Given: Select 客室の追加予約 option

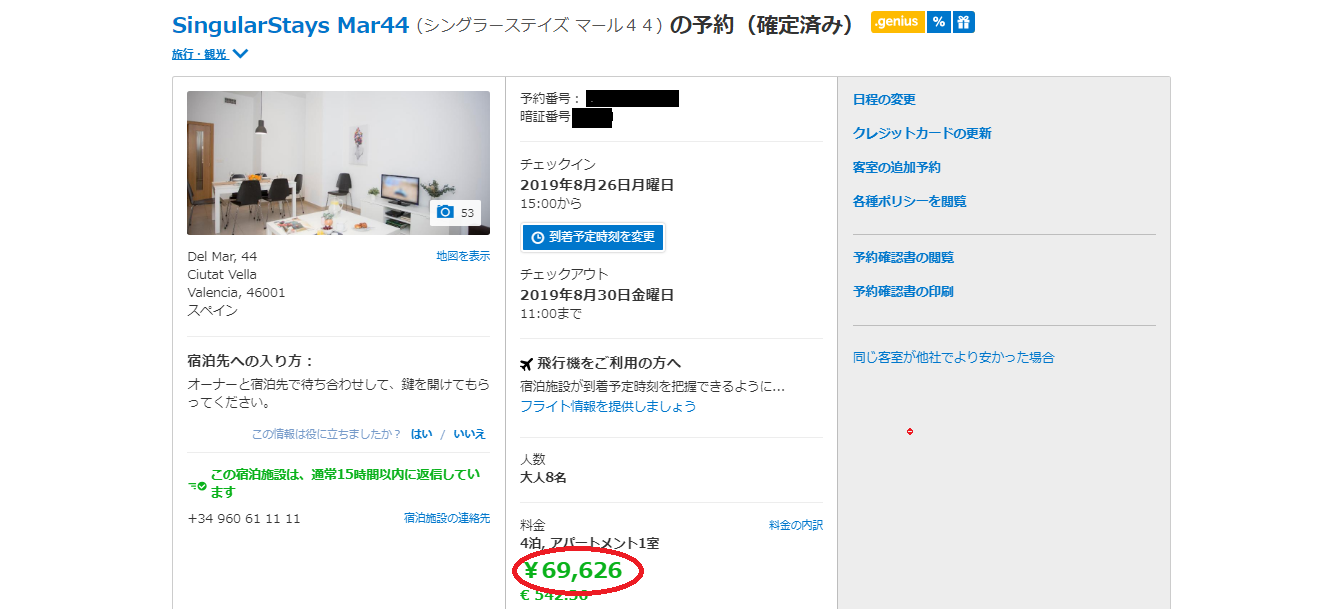Looking at the screenshot, I should (x=897, y=167).
